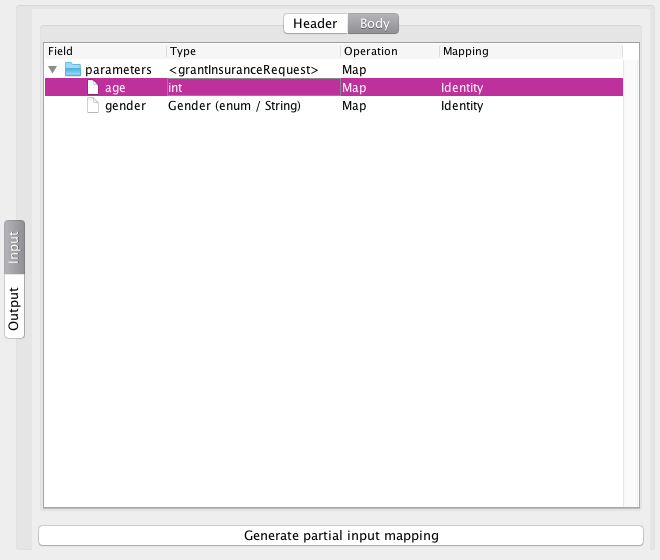The height and width of the screenshot is (560, 660).
Task: Click the Operation column header
Action: (x=390, y=51)
